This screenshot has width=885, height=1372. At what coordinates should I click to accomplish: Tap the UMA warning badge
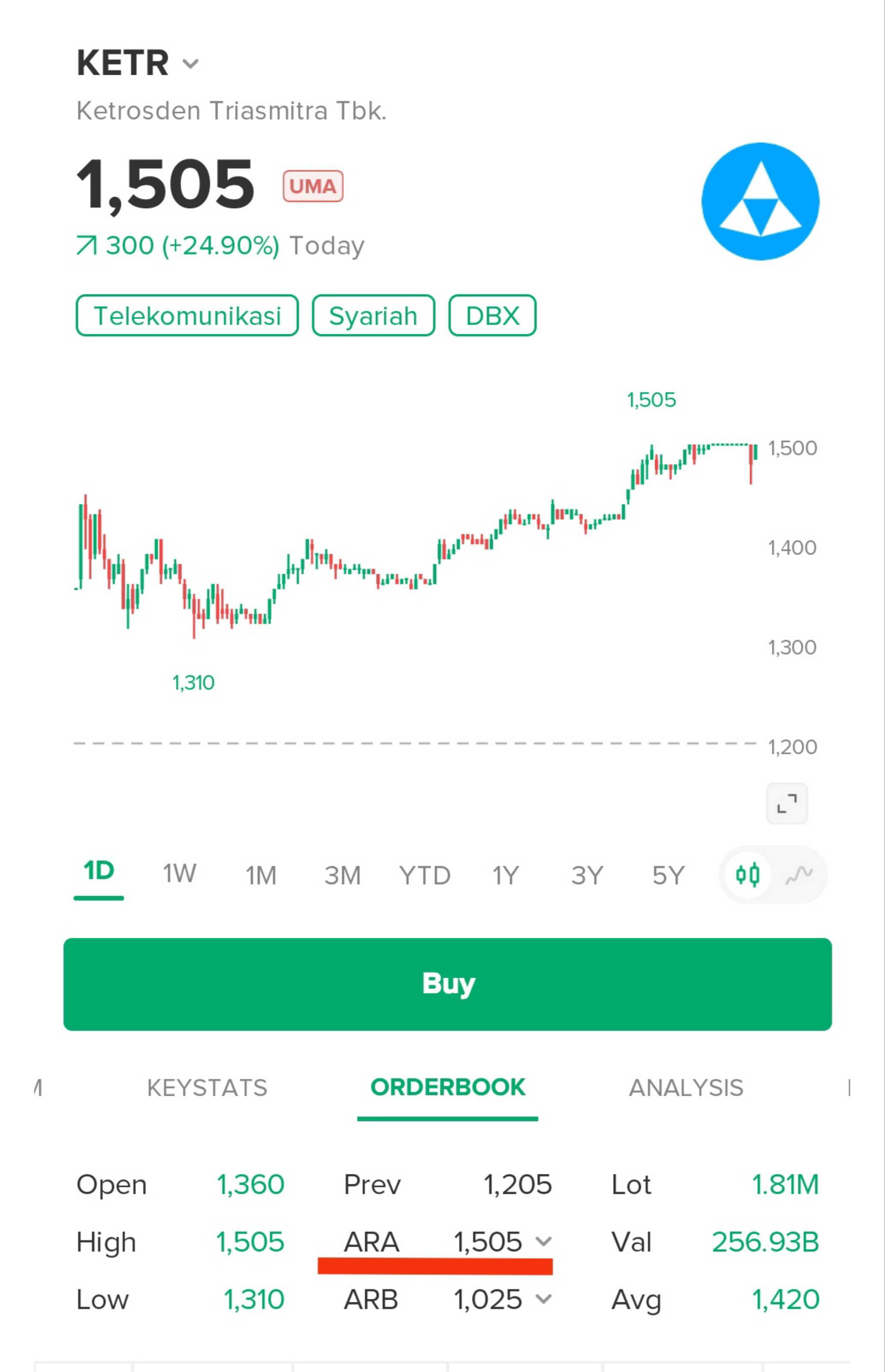(313, 186)
